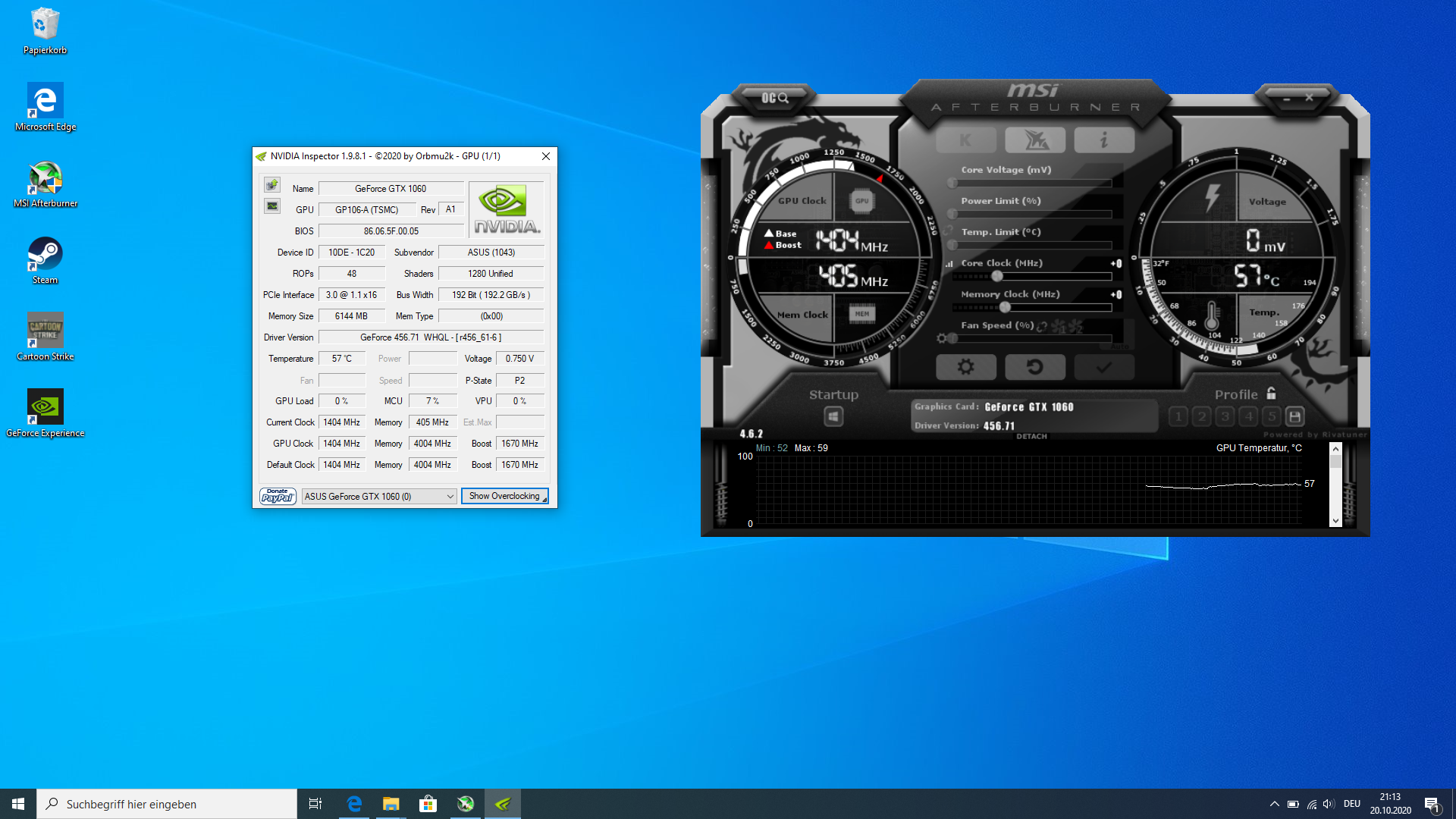The height and width of the screenshot is (819, 1456).
Task: Click the Kombustor K button
Action: point(966,140)
